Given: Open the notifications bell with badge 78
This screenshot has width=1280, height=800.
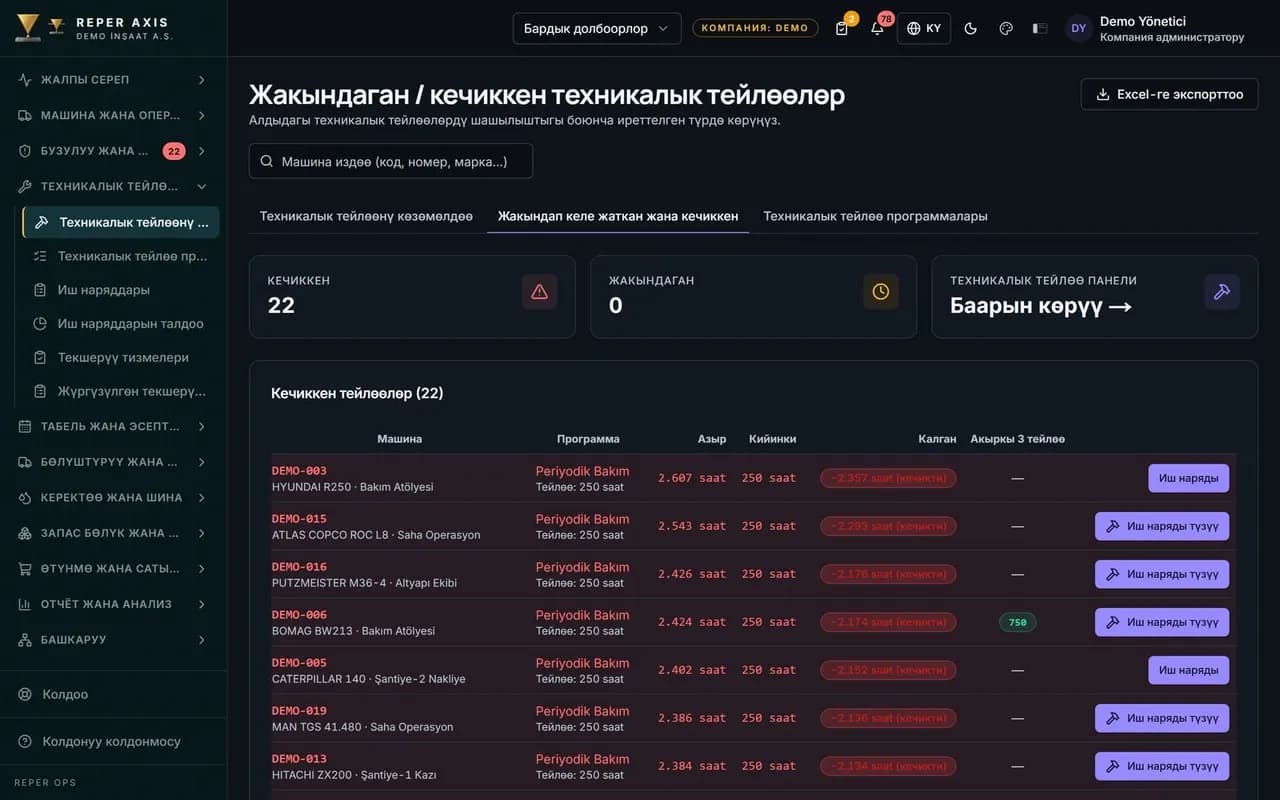Looking at the screenshot, I should coord(877,28).
